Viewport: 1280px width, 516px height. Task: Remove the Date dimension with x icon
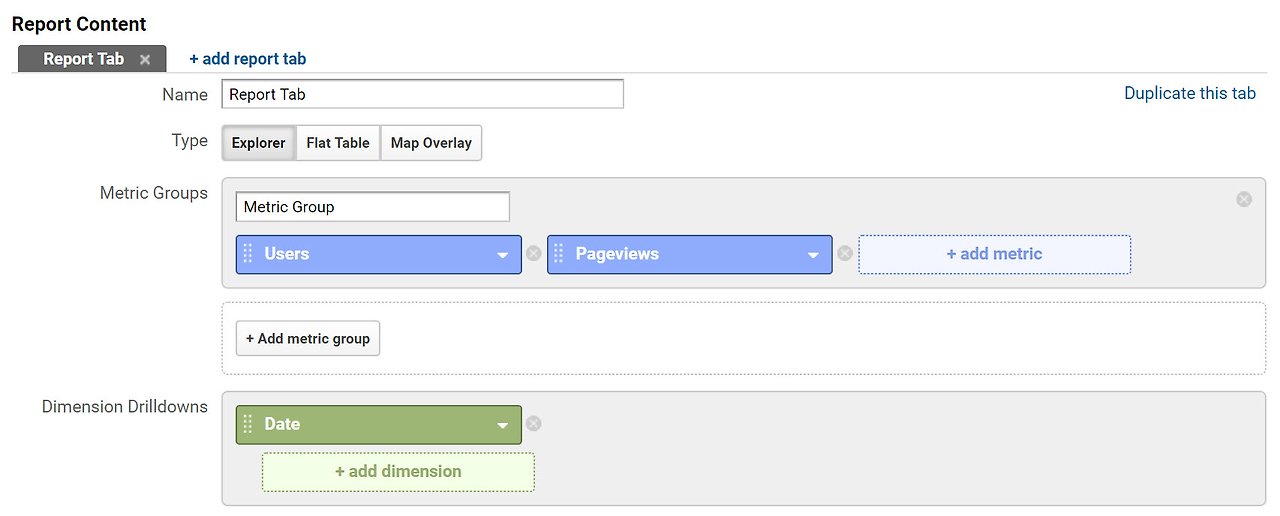[534, 424]
